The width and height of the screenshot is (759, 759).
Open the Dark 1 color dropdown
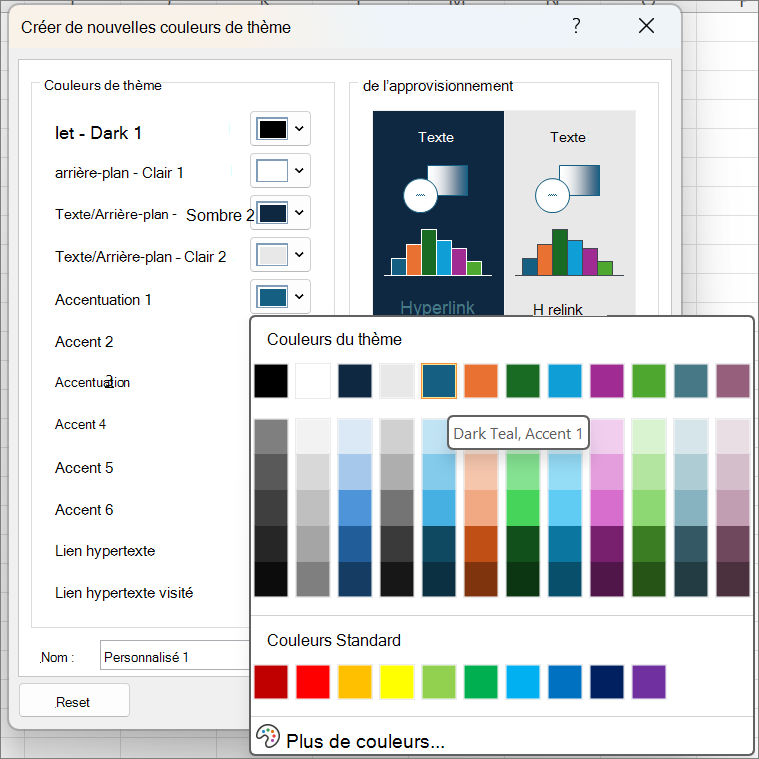pos(280,129)
